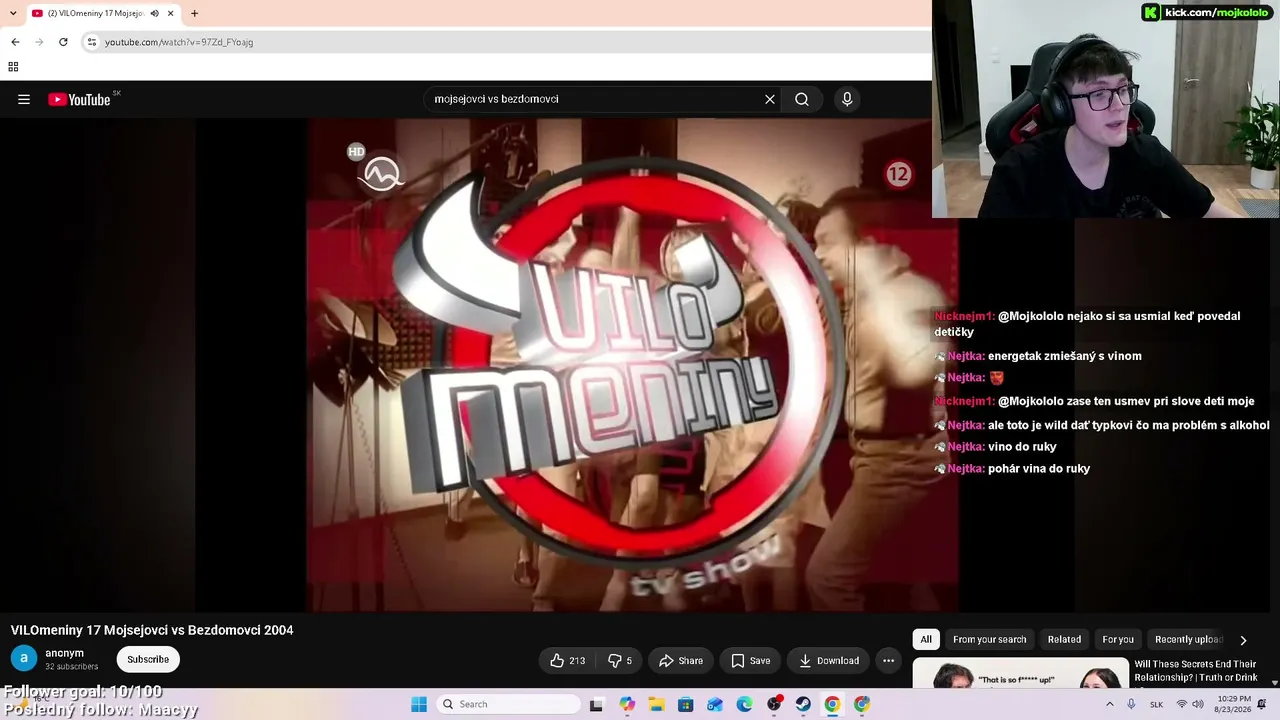
Task: Open Will These Secrets End Their Relationship video
Action: point(1195,671)
